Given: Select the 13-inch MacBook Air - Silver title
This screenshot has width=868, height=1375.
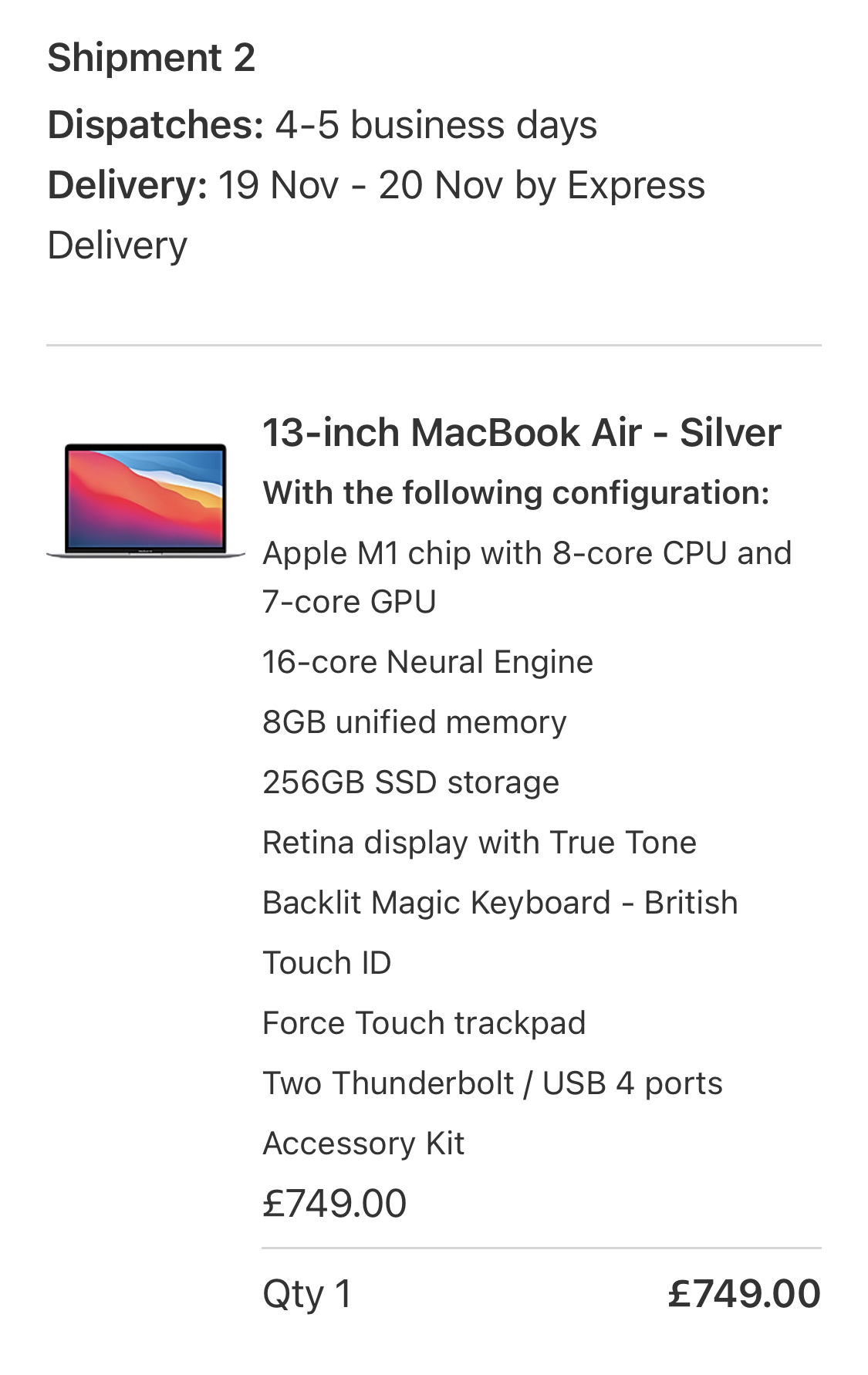Looking at the screenshot, I should point(522,432).
